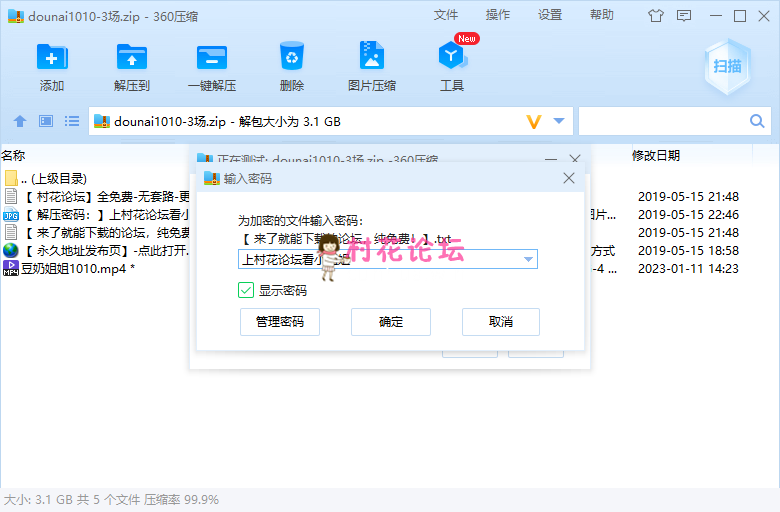Viewport: 780px width, 512px height.
Task: Select the globe icon of 永久地址发布页 file
Action: (10, 250)
